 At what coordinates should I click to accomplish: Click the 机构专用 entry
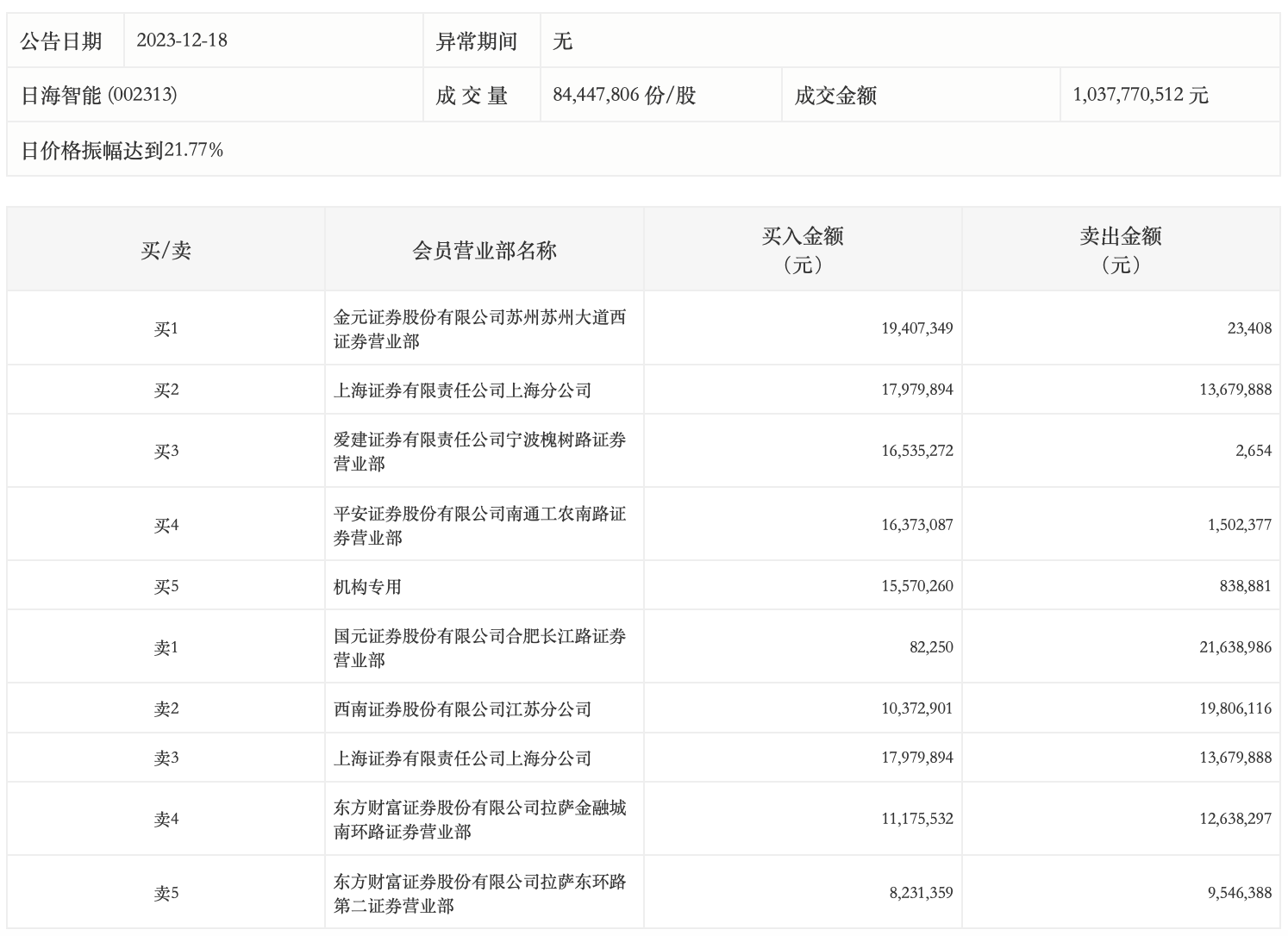368,587
